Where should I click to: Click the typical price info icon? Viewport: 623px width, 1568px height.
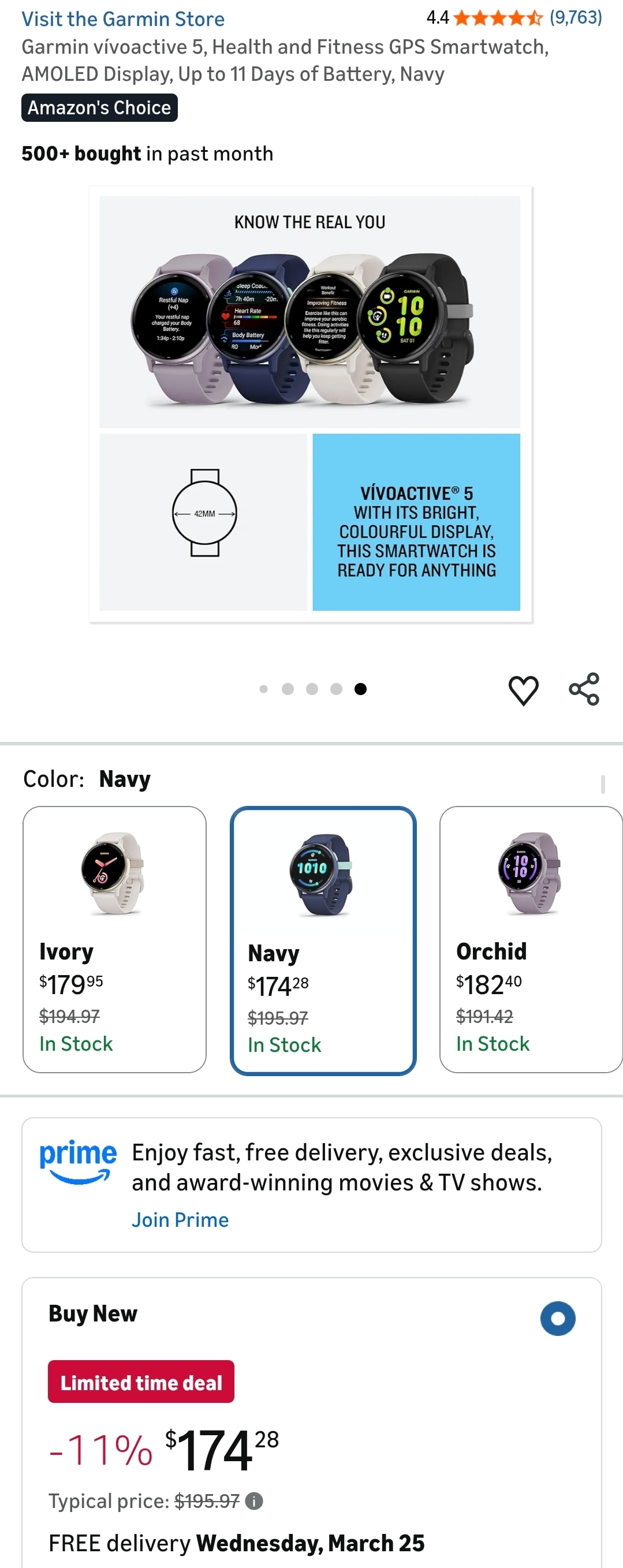[x=254, y=1501]
